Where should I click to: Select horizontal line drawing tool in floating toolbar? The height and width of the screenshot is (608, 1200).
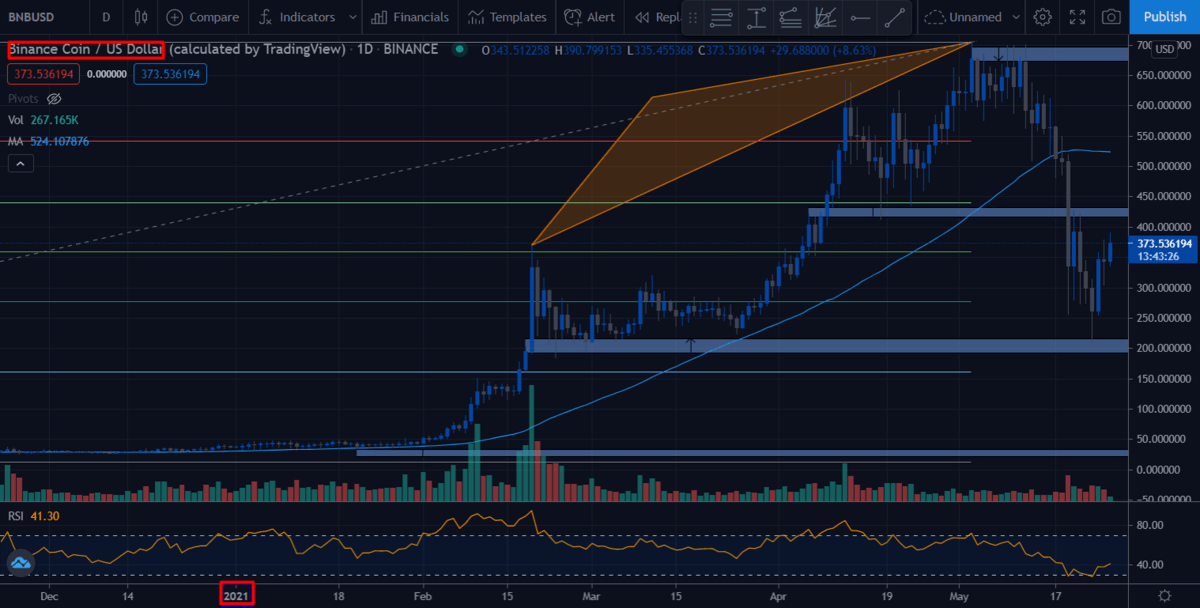click(859, 17)
